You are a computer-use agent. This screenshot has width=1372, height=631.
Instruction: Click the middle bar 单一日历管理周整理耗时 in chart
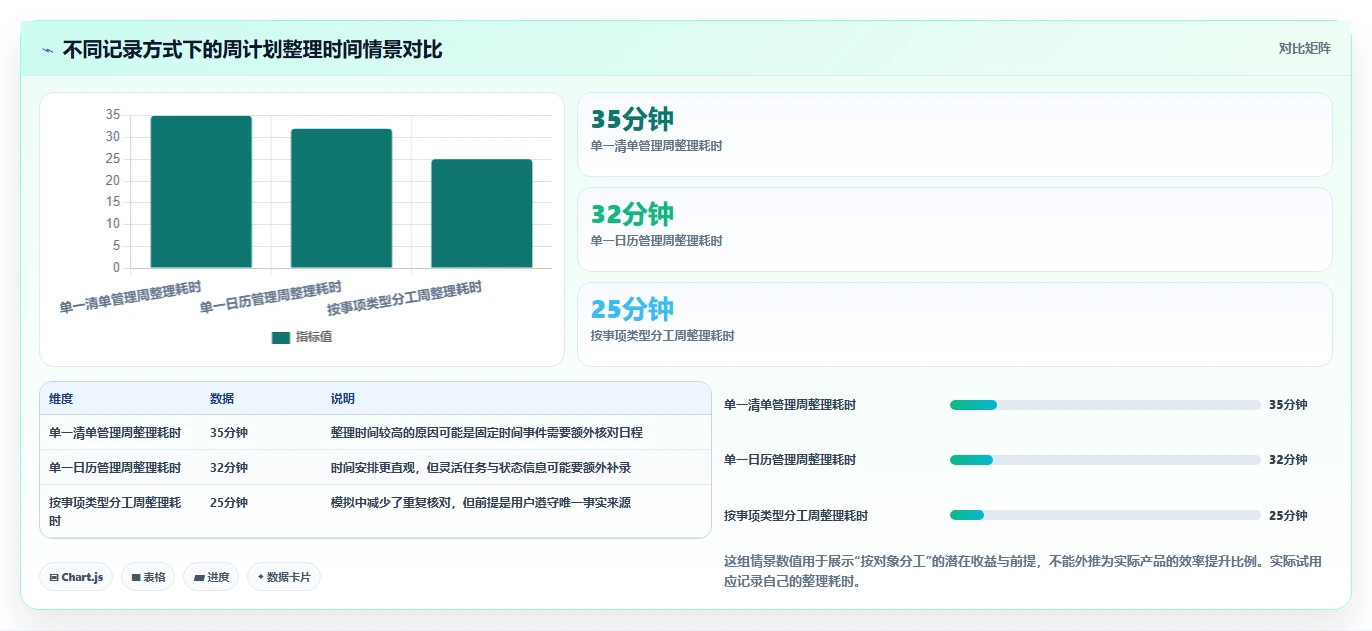coord(341,198)
